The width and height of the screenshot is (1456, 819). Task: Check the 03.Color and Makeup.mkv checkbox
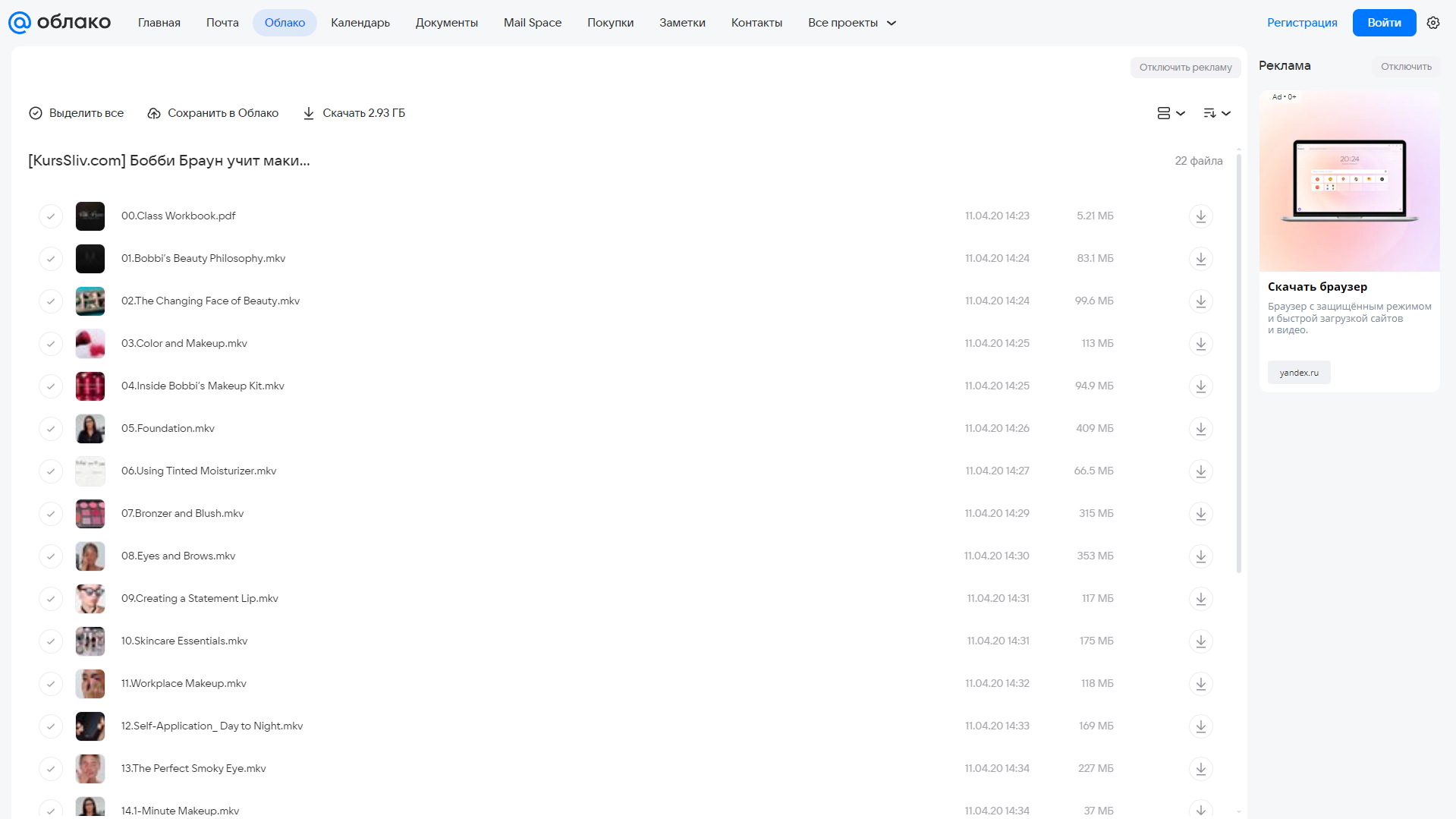pos(51,344)
